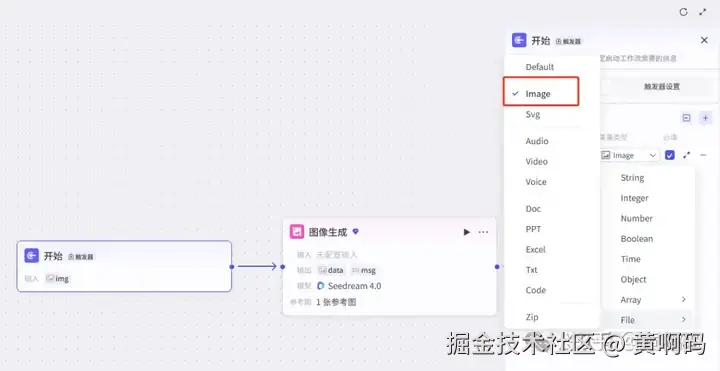Screen dimensions: 720x371
Task: Run the 图像生成 node with play button
Action: coord(467,232)
